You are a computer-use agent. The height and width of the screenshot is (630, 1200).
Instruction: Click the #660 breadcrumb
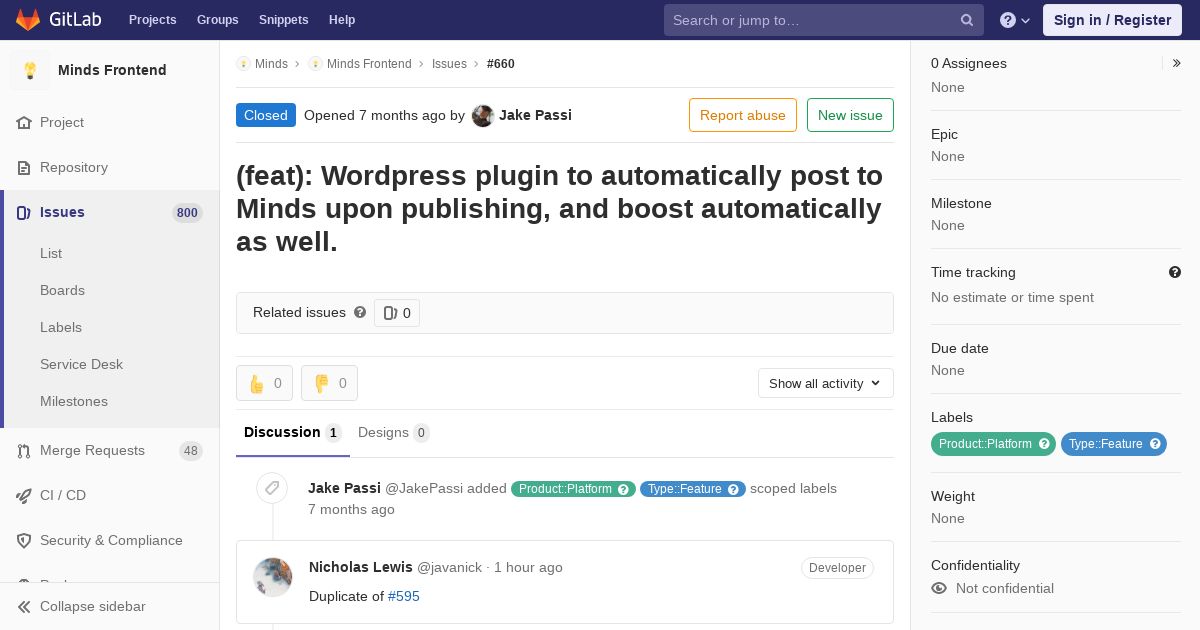pyautogui.click(x=501, y=63)
